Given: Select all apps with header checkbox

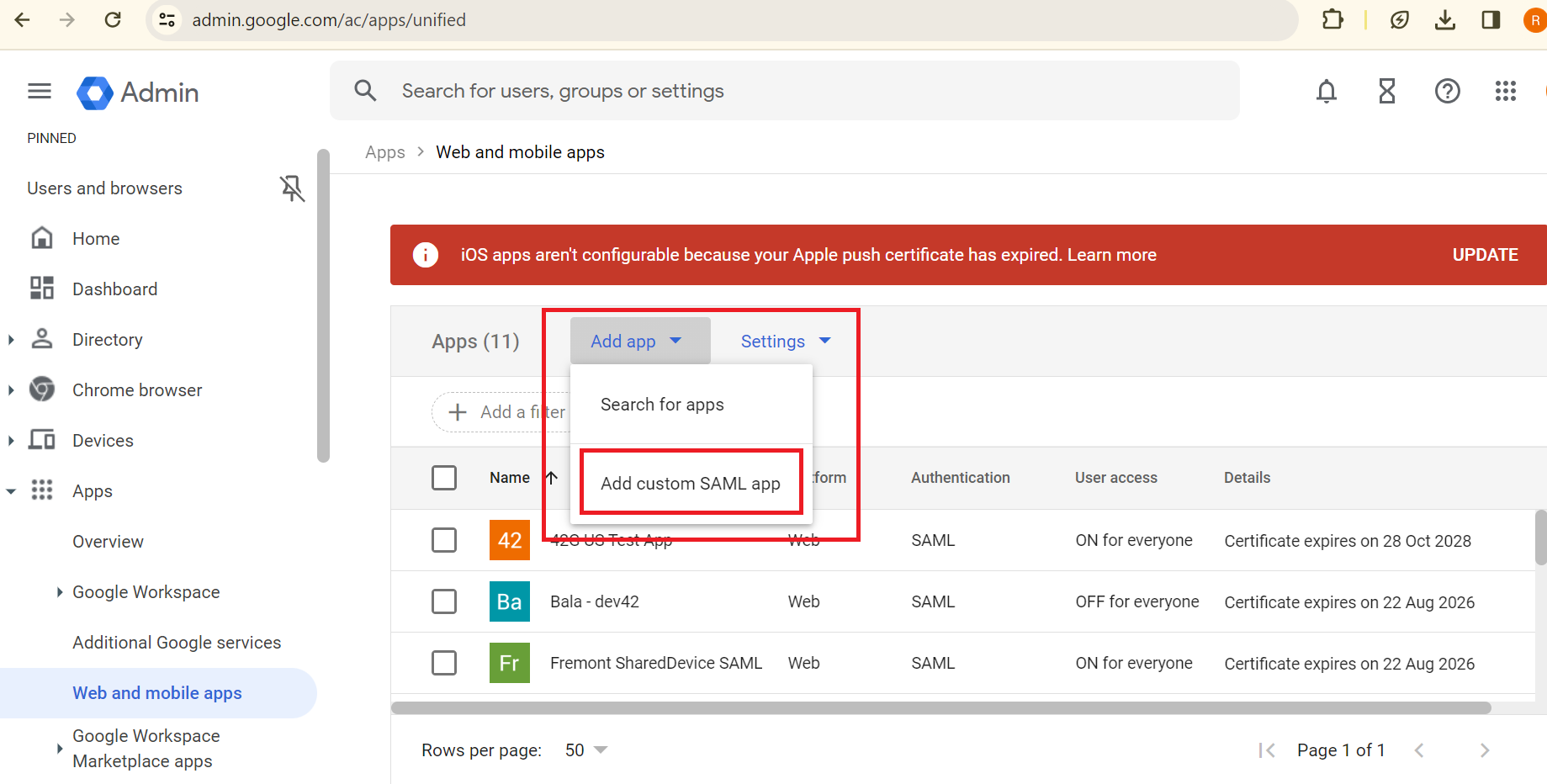Looking at the screenshot, I should tap(444, 478).
